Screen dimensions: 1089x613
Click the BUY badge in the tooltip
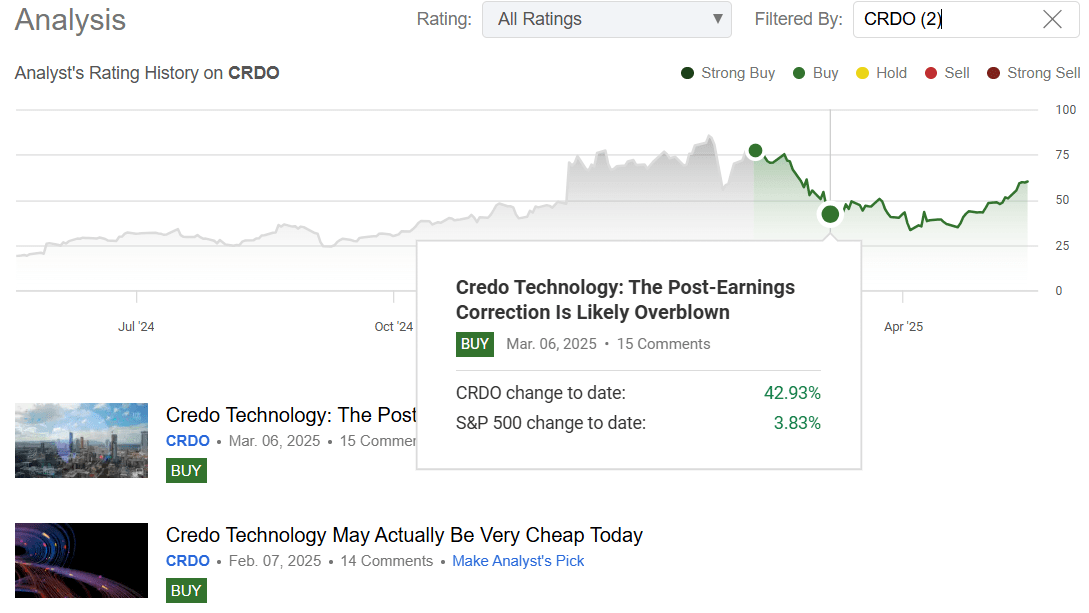tap(475, 344)
